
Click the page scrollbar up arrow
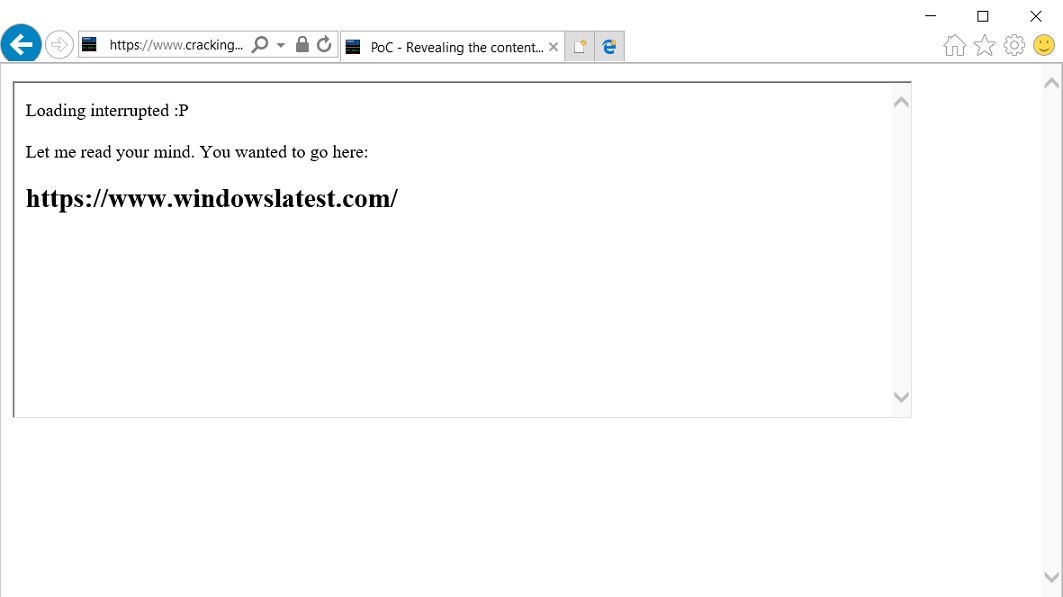(1051, 83)
